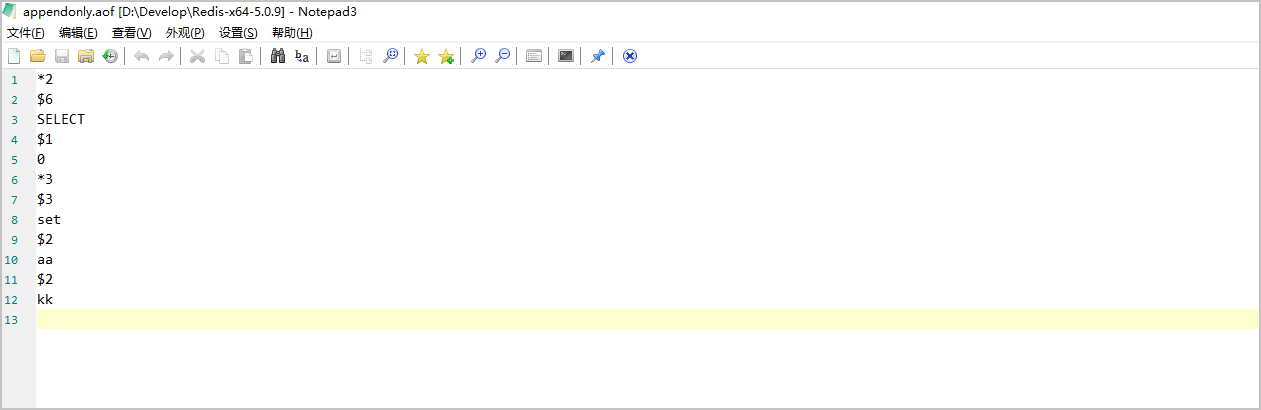Click line number 11 in the margin
The image size is (1261, 410).
pyautogui.click(x=11, y=280)
